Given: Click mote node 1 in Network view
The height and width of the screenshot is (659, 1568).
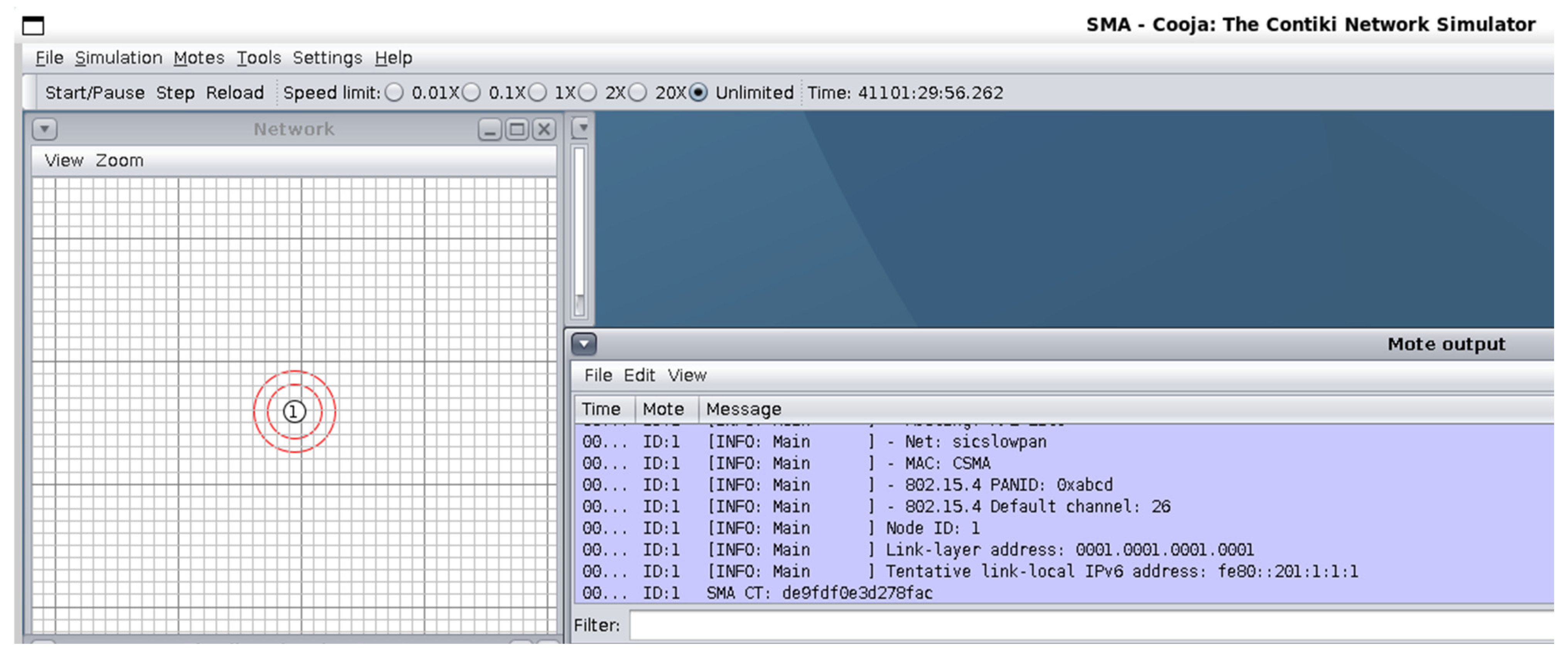Looking at the screenshot, I should 294,412.
